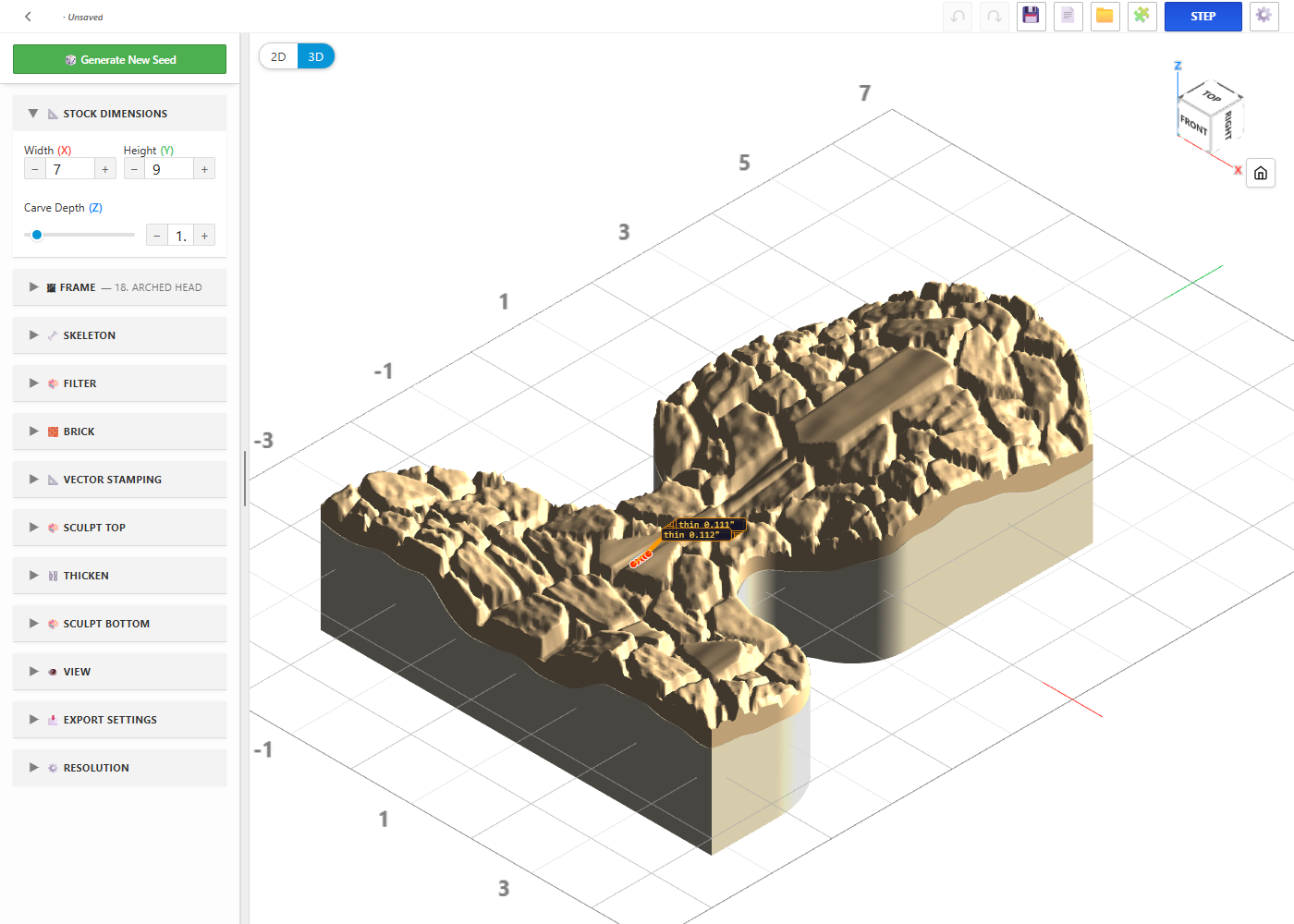Click the Resolution section icon

click(53, 768)
